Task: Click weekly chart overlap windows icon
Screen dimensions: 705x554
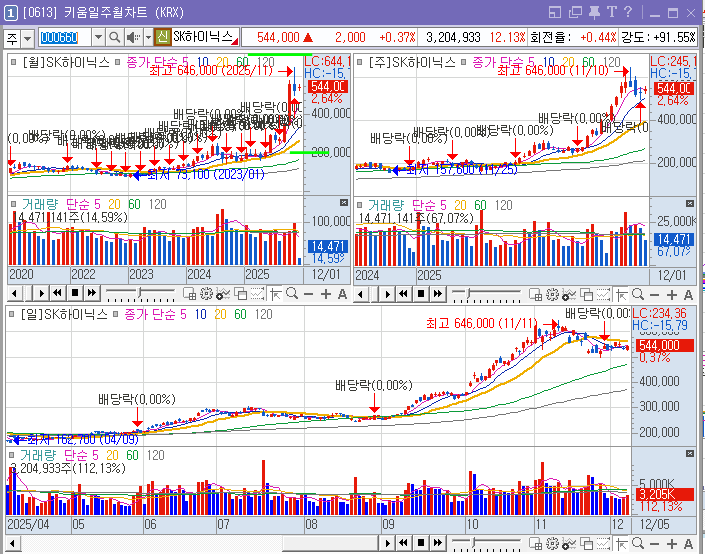Action: pos(586,295)
